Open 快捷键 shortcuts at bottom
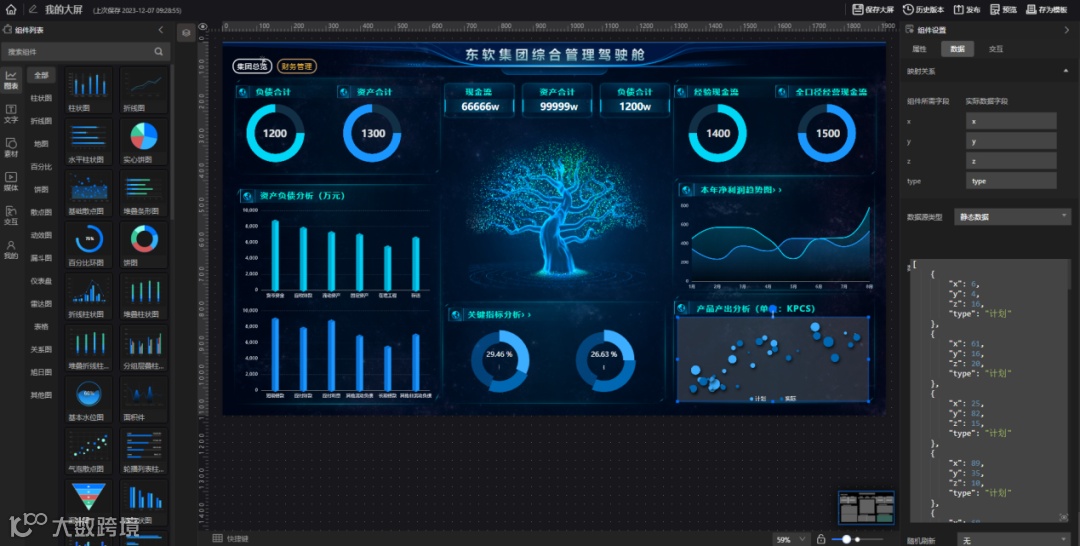This screenshot has width=1080, height=546. pos(231,538)
